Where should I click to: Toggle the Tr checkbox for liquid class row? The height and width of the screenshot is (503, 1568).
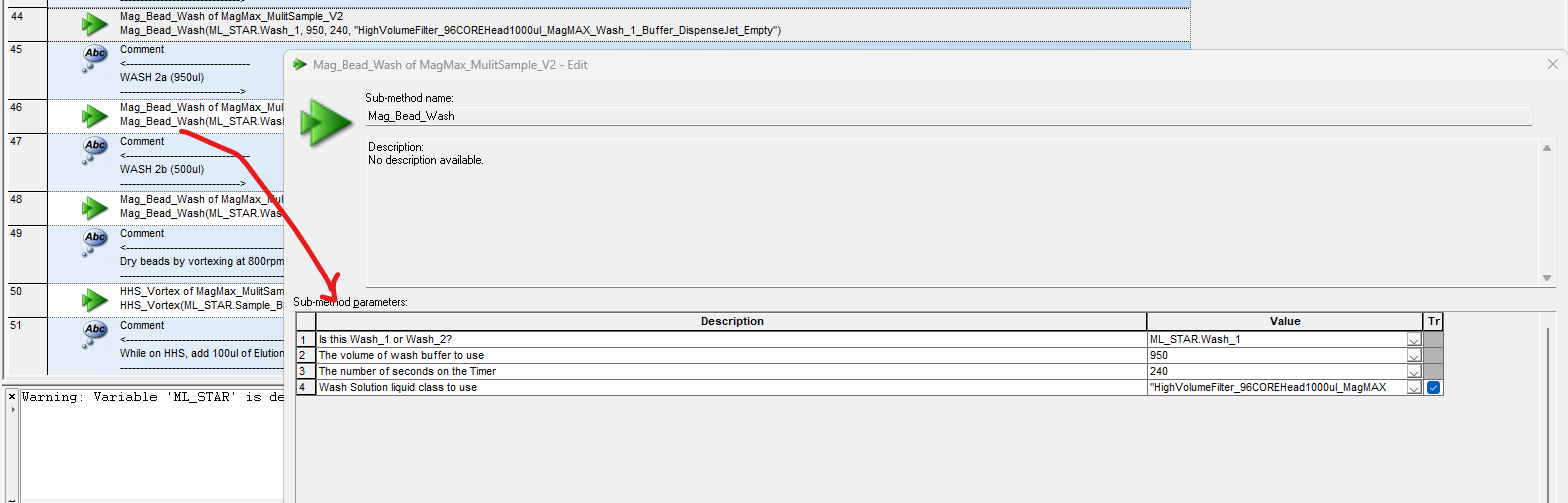[x=1433, y=388]
